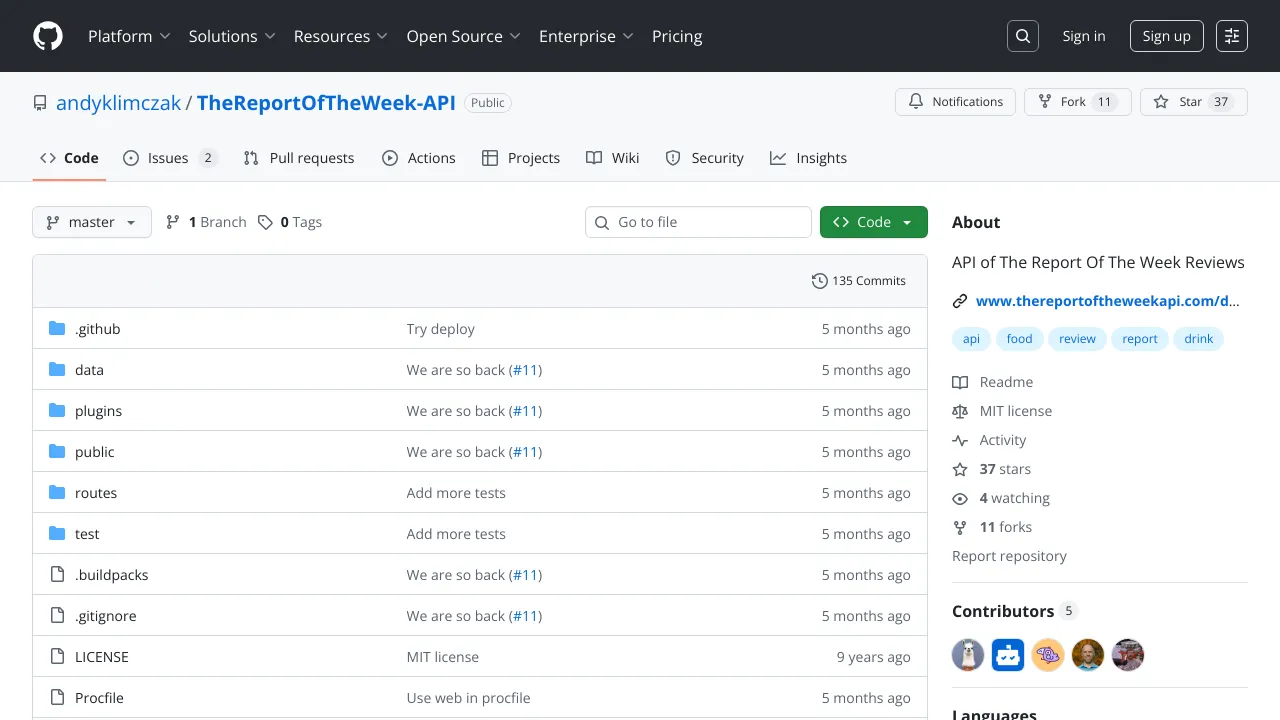
Task: Open the plugins folder
Action: 98,411
